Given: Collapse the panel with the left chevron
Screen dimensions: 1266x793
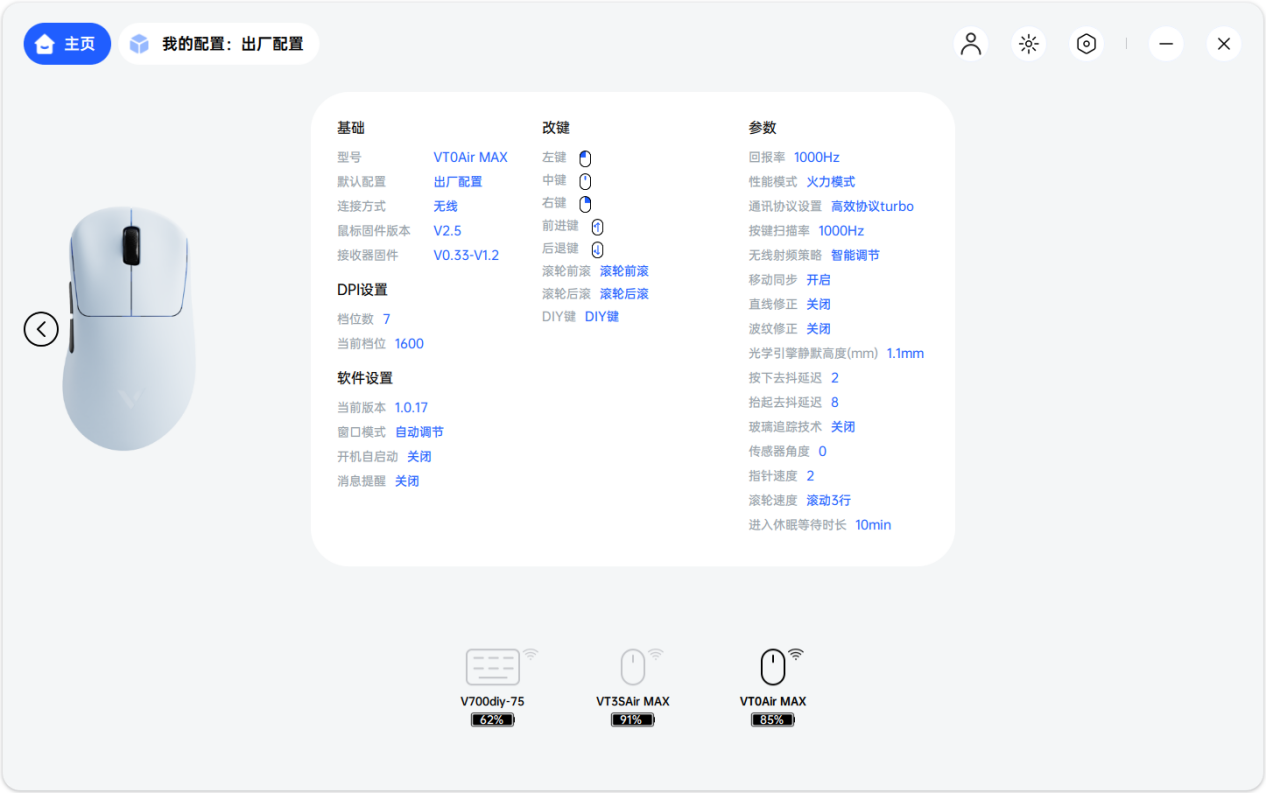Looking at the screenshot, I should coord(41,328).
